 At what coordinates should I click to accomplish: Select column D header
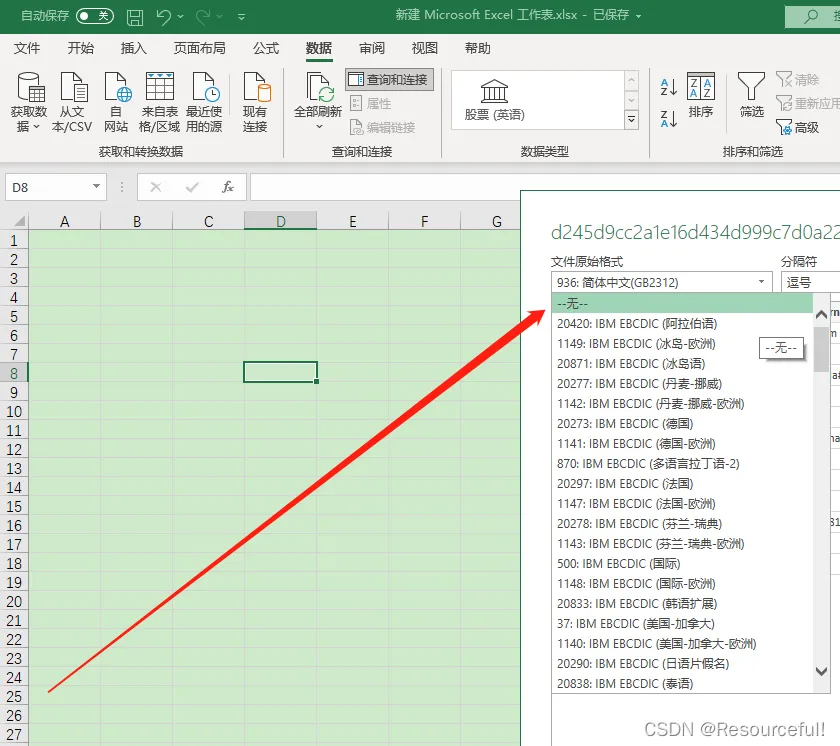[x=281, y=221]
